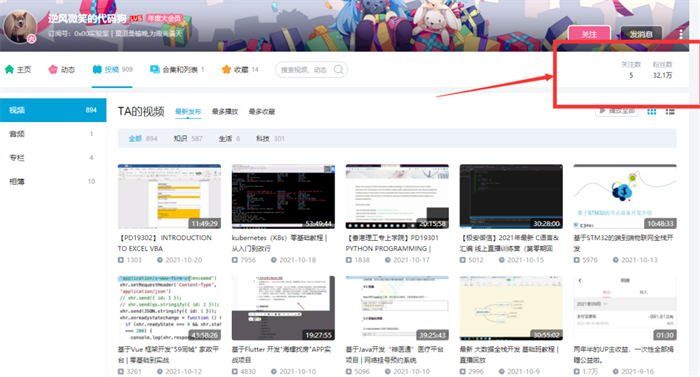Screen dimensions: 700x377
Task: Open the 01:30 video thumbnail
Action: [625, 308]
